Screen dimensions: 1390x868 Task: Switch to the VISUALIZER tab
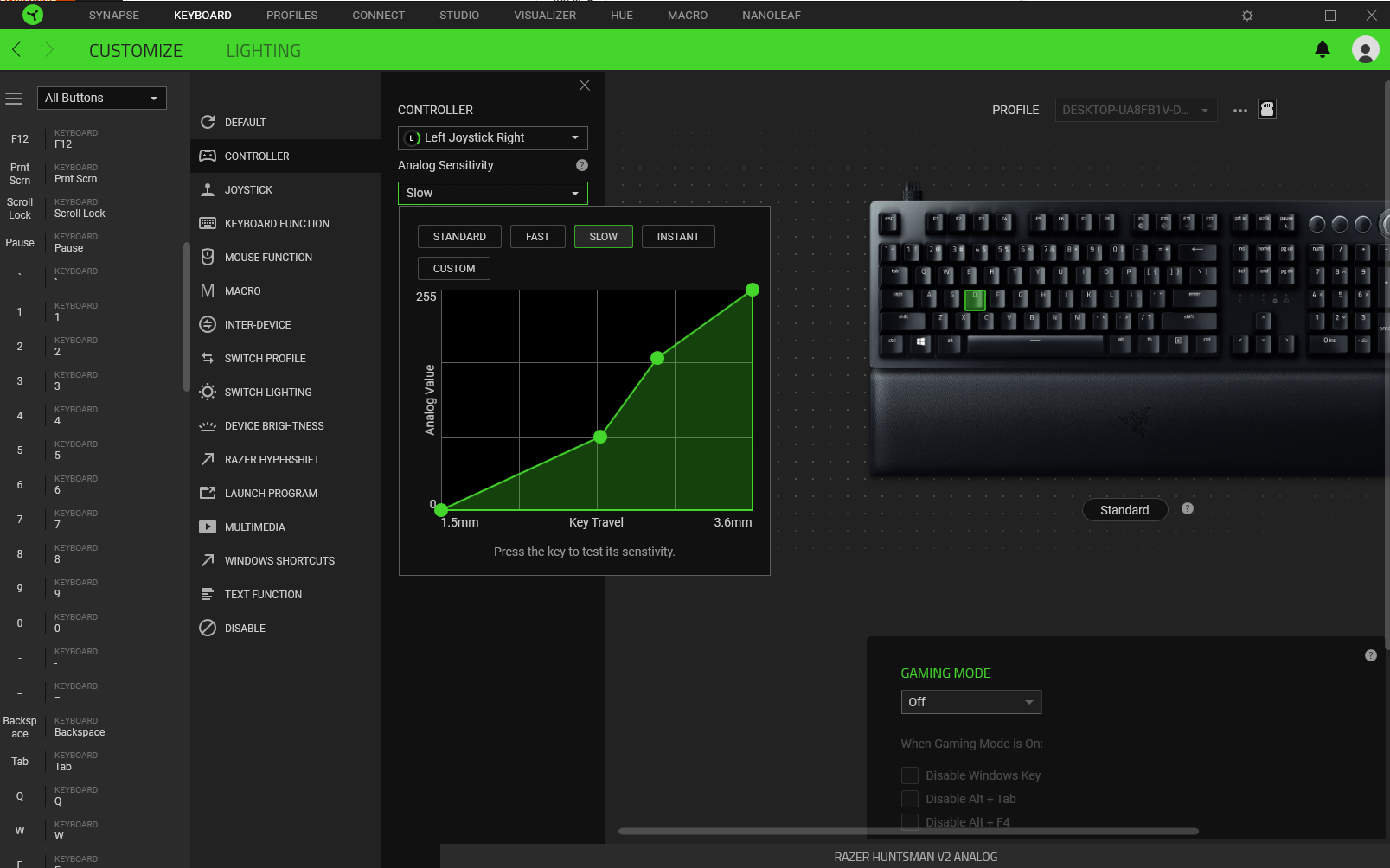(545, 16)
